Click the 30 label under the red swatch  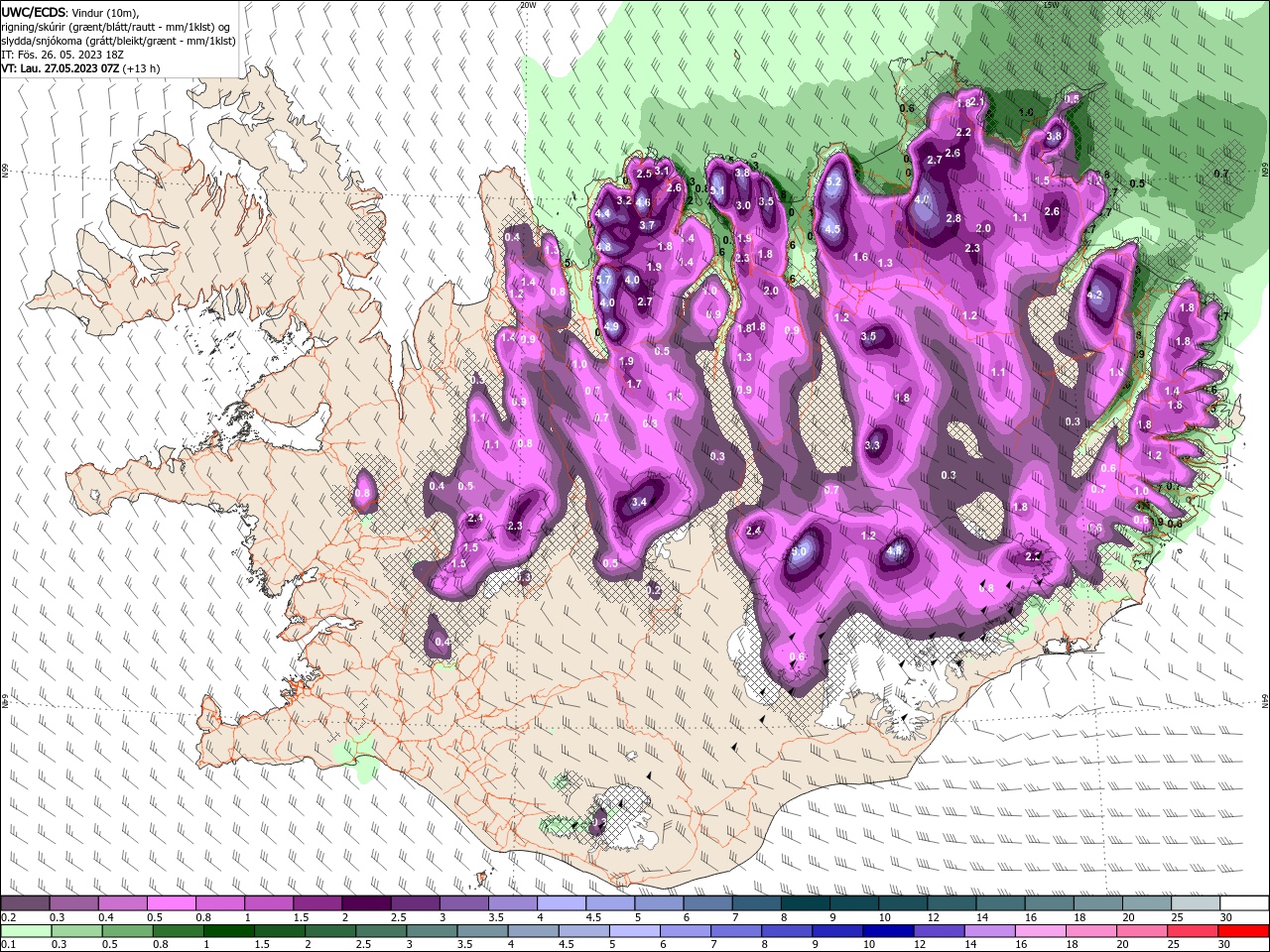(1224, 945)
